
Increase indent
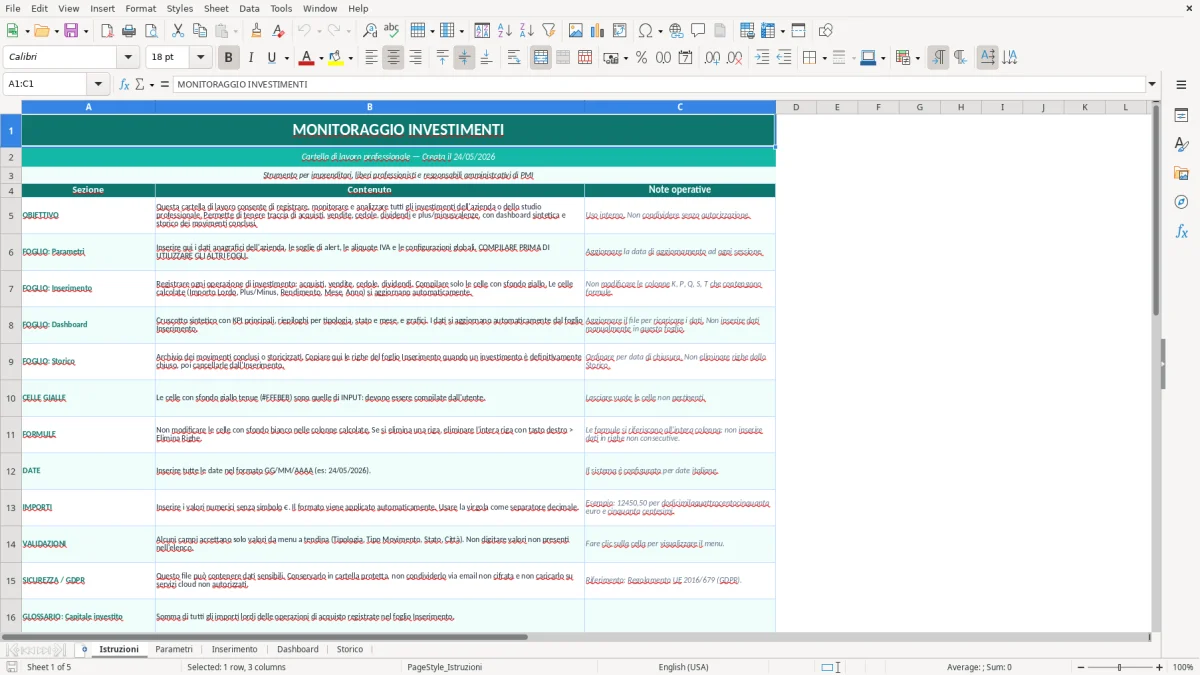tap(762, 58)
